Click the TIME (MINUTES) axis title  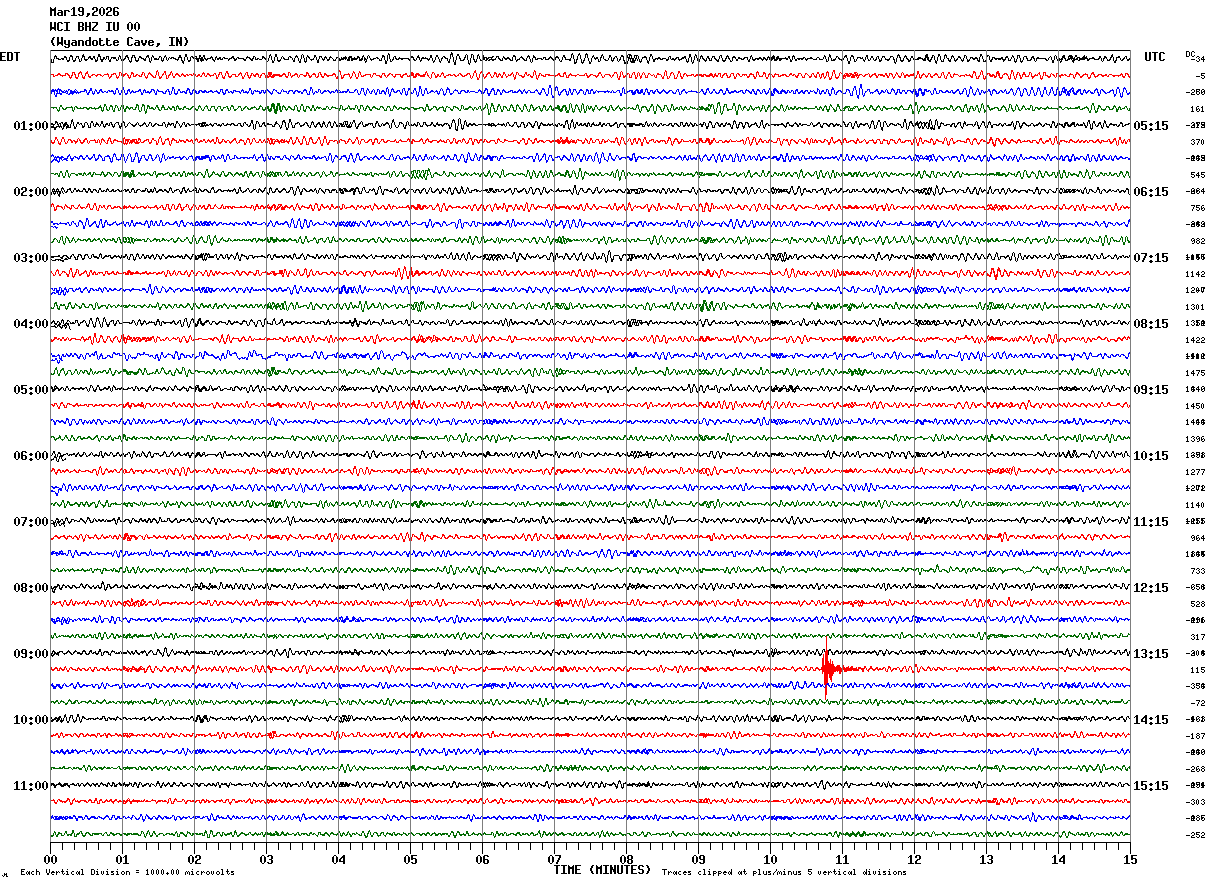(602, 870)
